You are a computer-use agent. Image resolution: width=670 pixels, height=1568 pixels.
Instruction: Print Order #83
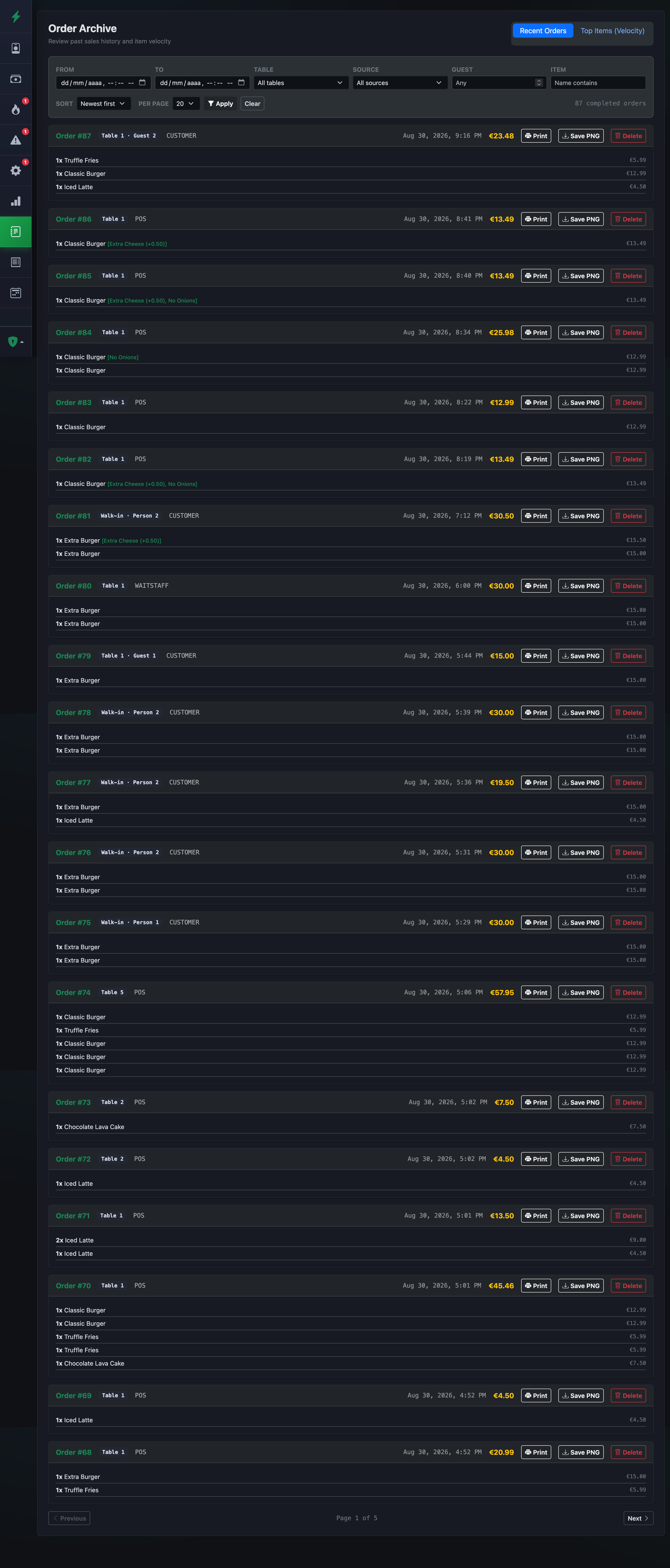pyautogui.click(x=536, y=402)
